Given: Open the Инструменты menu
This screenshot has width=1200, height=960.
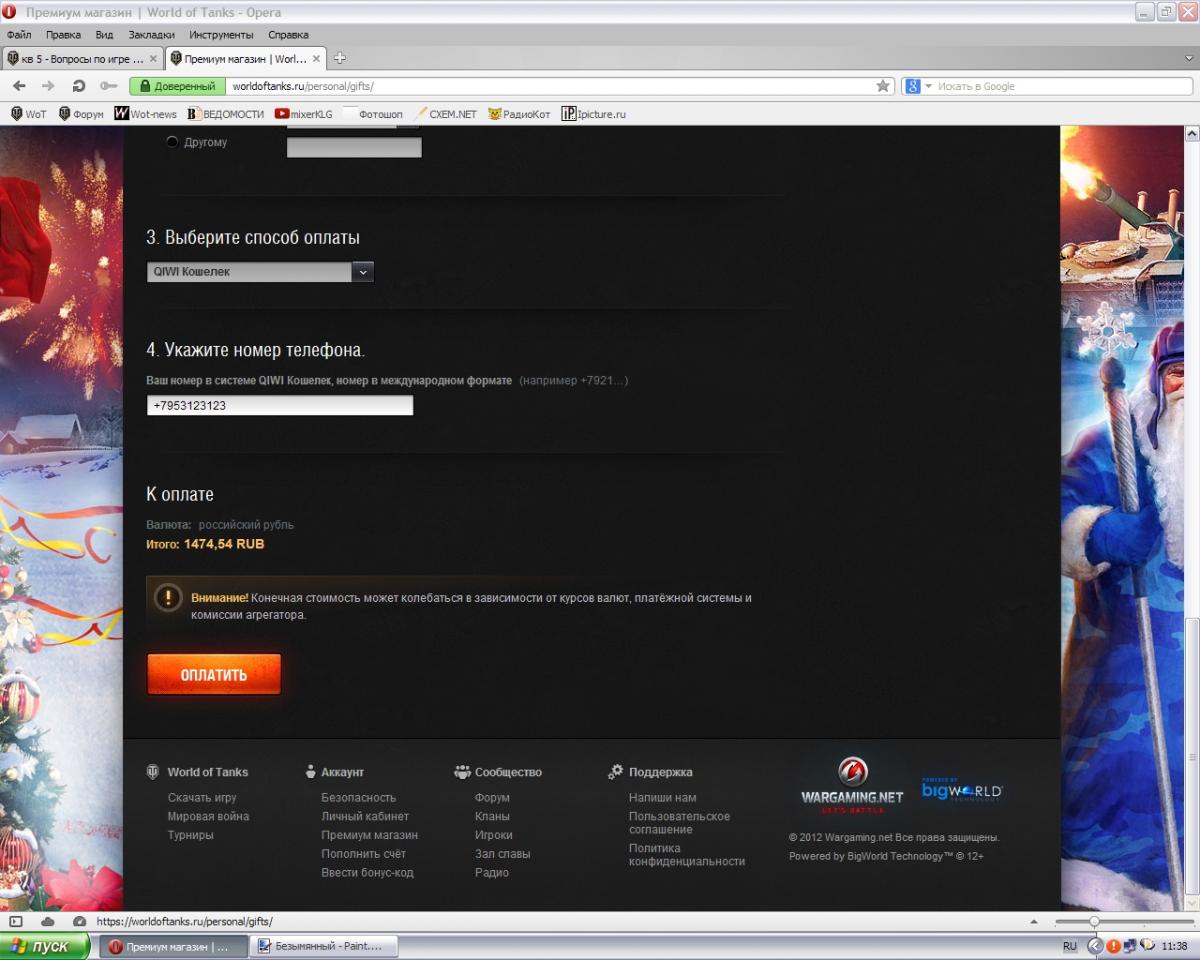Looking at the screenshot, I should click(x=221, y=34).
